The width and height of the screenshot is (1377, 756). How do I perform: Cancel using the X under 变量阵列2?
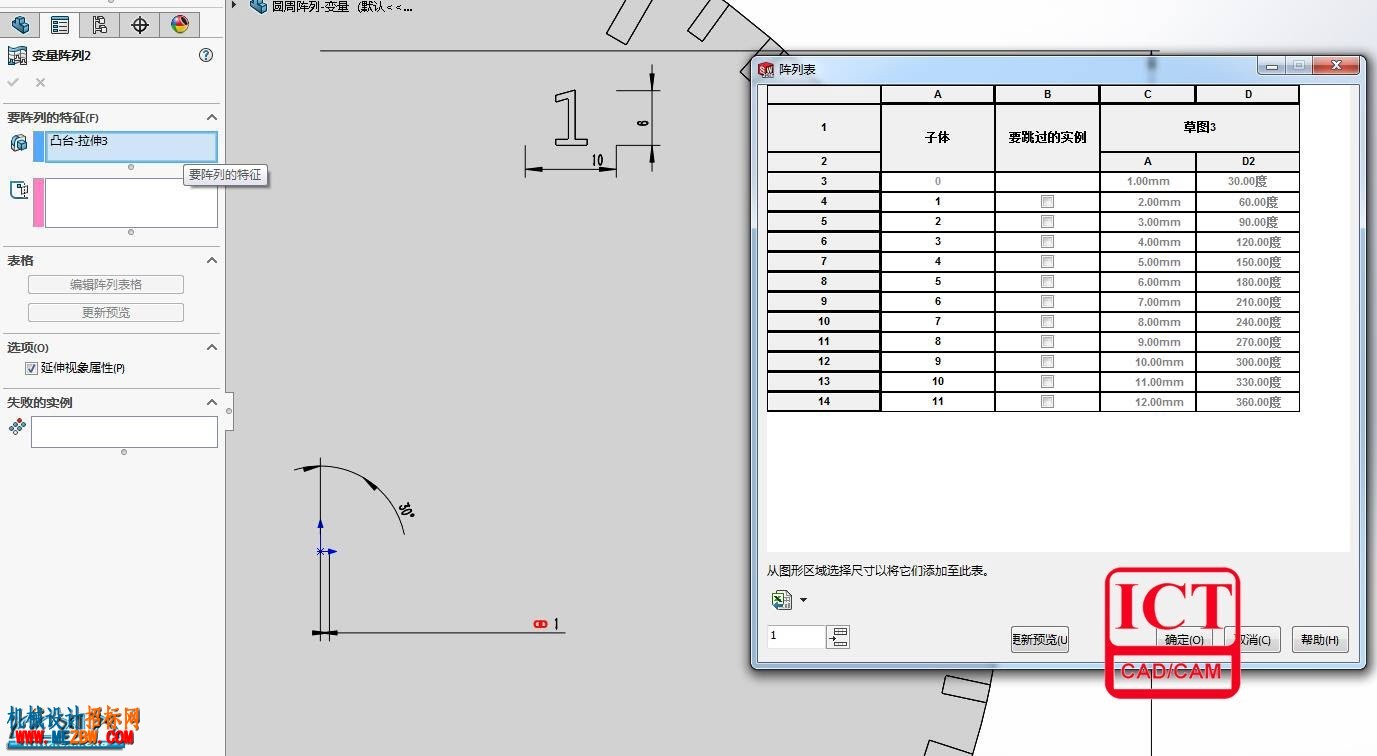click(x=40, y=83)
